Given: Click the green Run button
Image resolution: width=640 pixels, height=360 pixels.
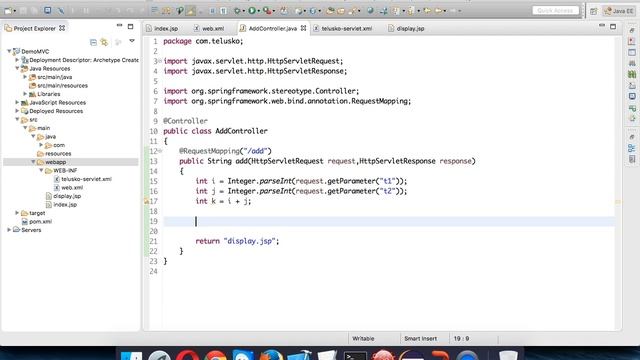Looking at the screenshot, I should click(252, 11).
